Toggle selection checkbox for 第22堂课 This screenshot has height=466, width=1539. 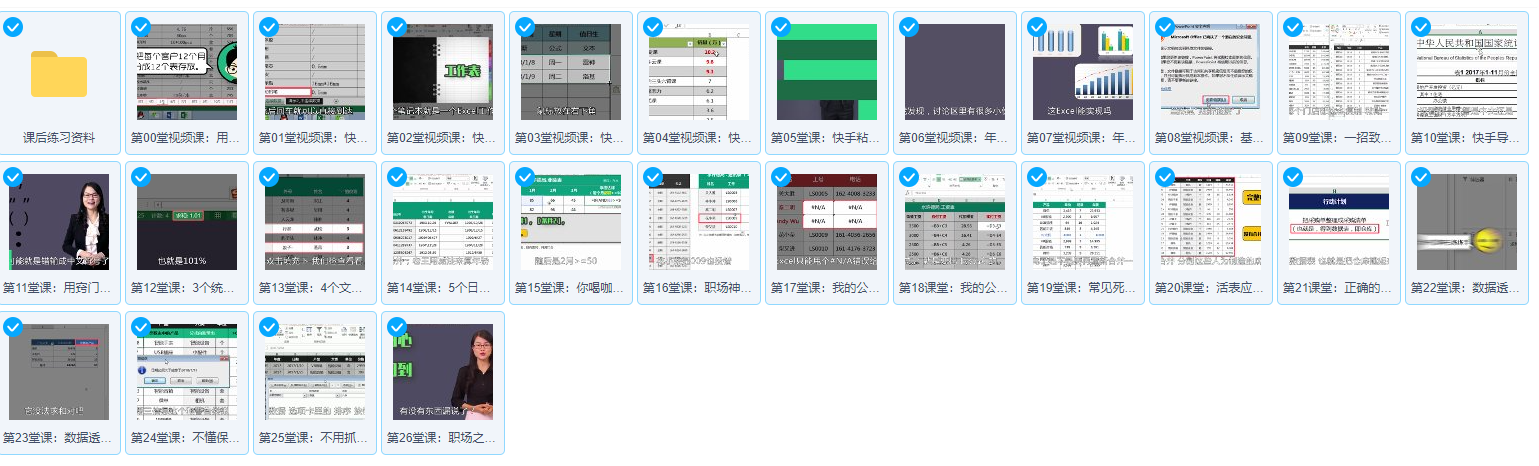pyautogui.click(x=1421, y=177)
